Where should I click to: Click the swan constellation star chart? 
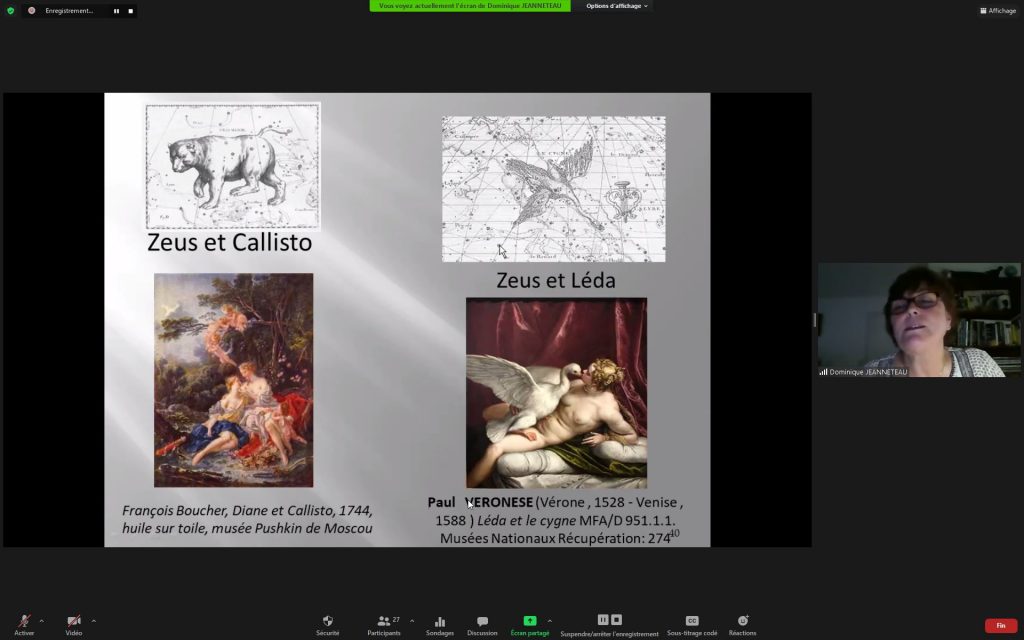click(554, 189)
